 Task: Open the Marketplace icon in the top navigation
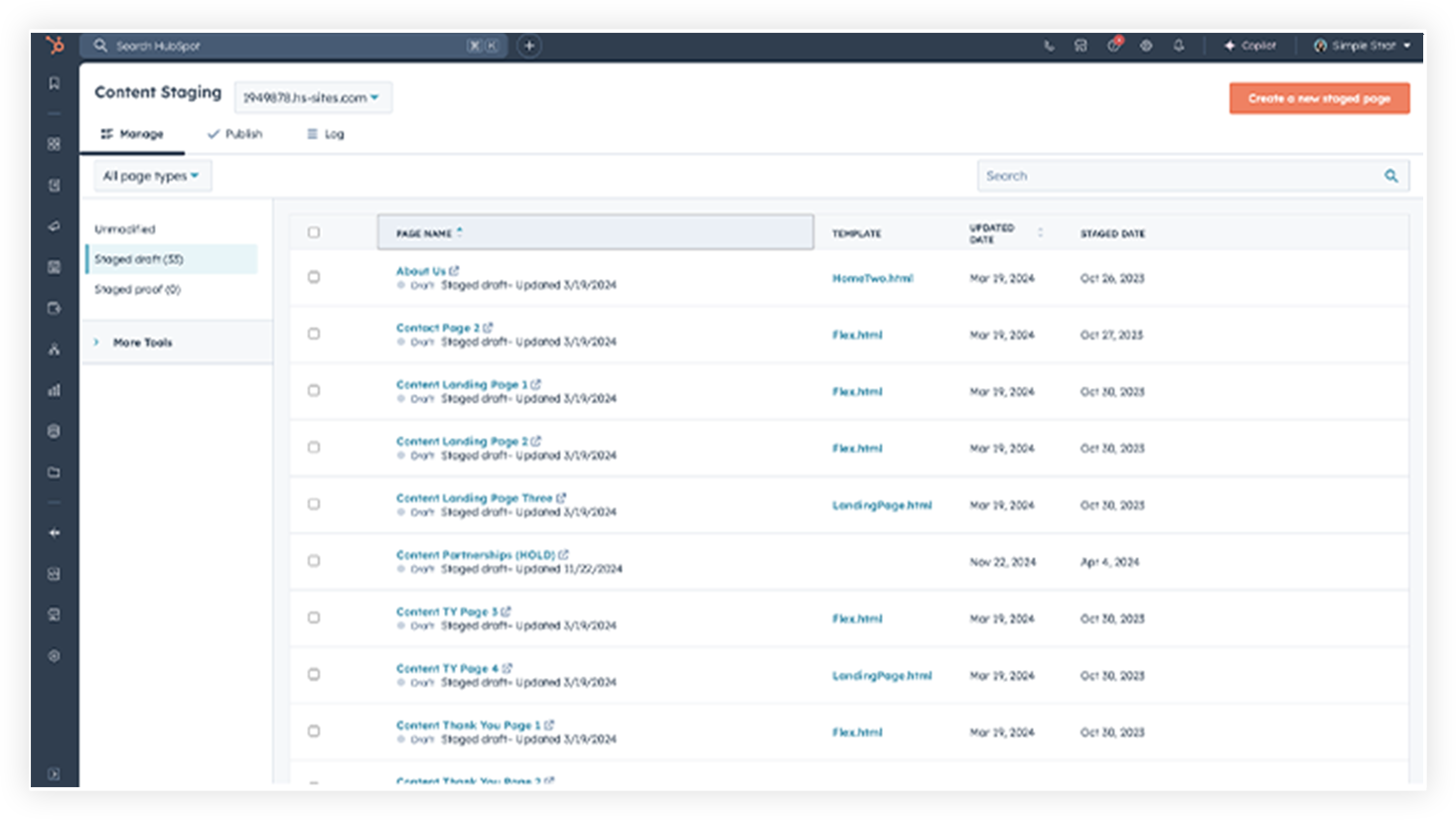(x=1082, y=46)
